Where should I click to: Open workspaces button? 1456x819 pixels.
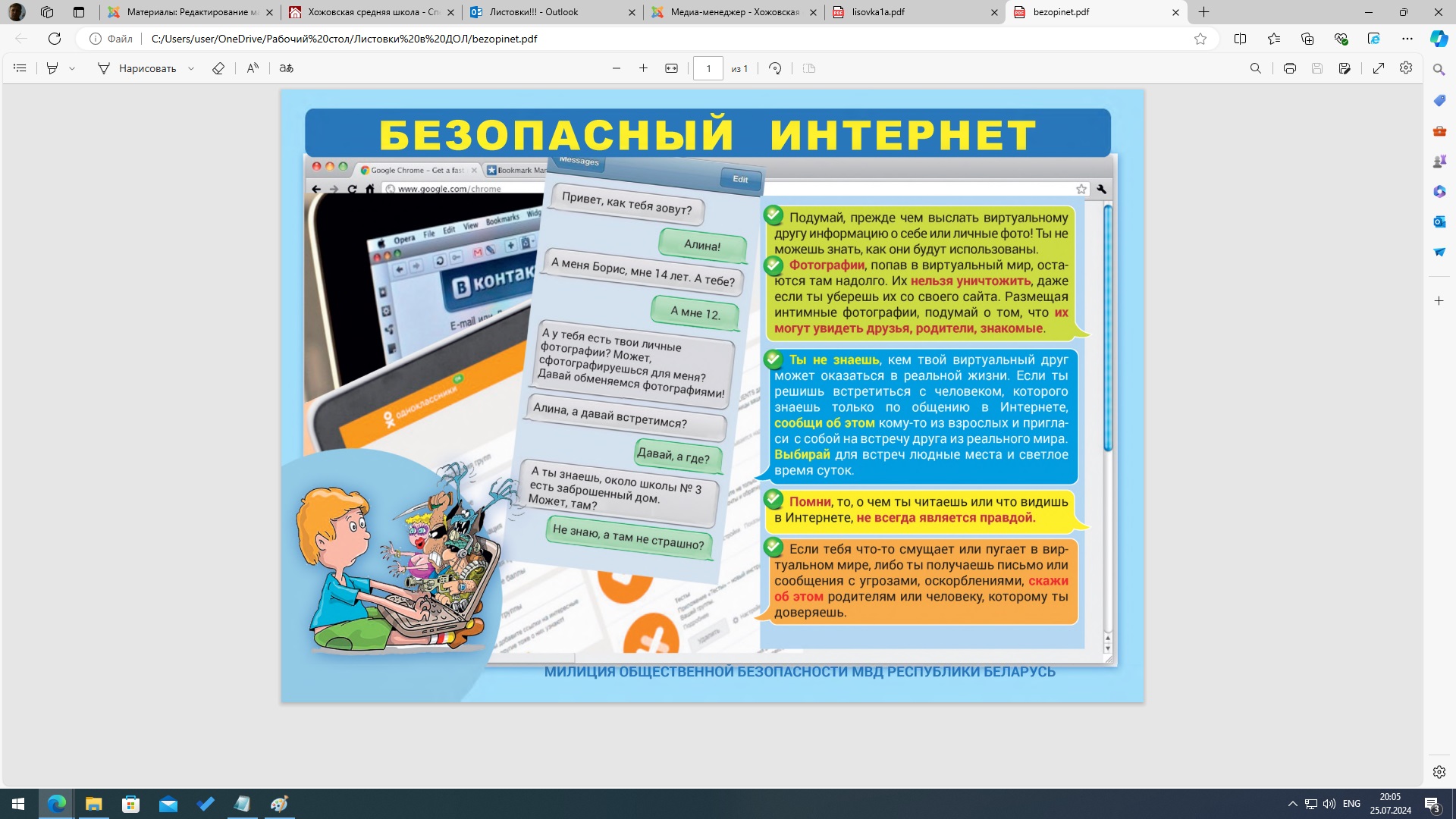47,12
